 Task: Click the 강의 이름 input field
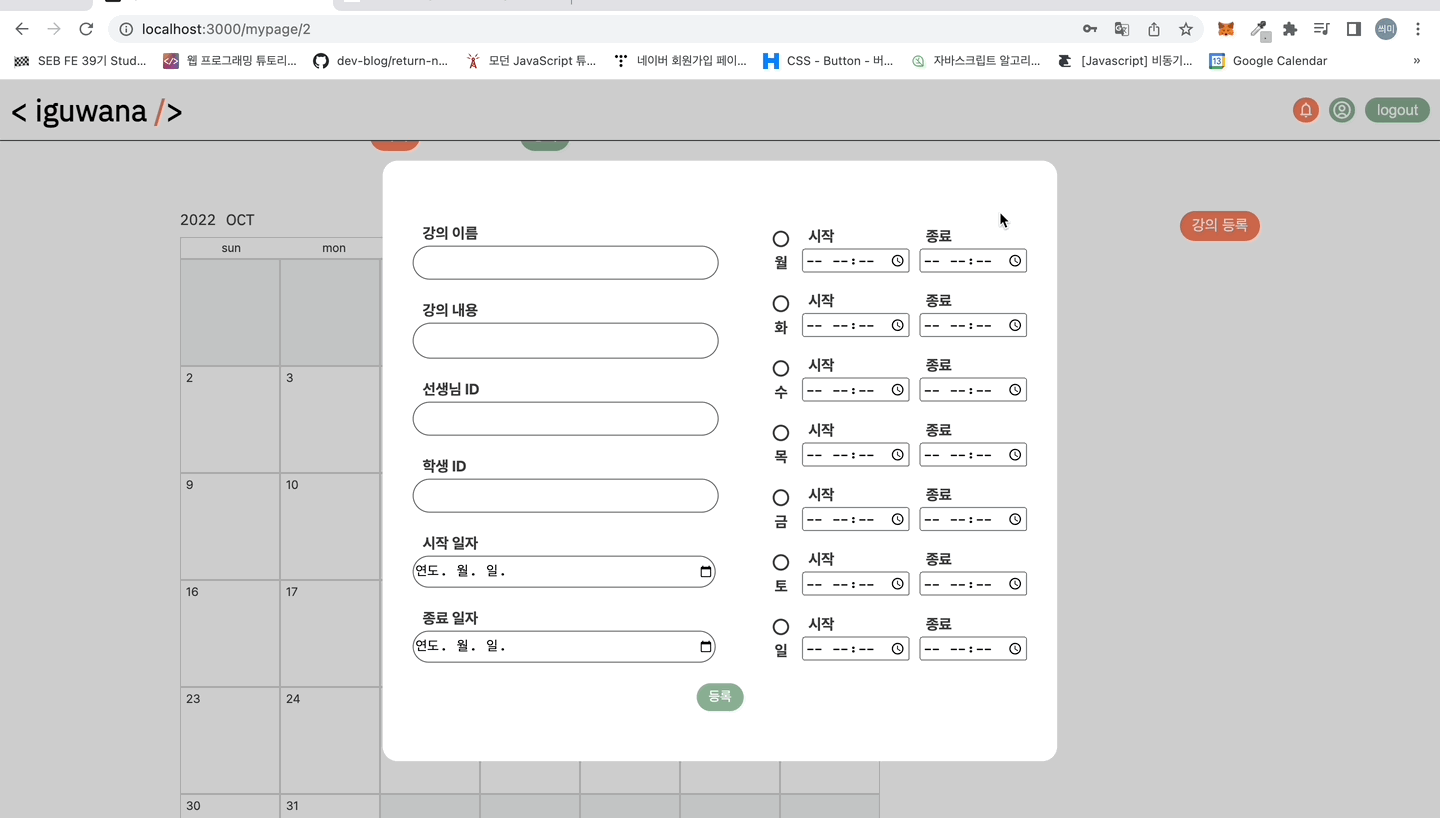click(566, 263)
